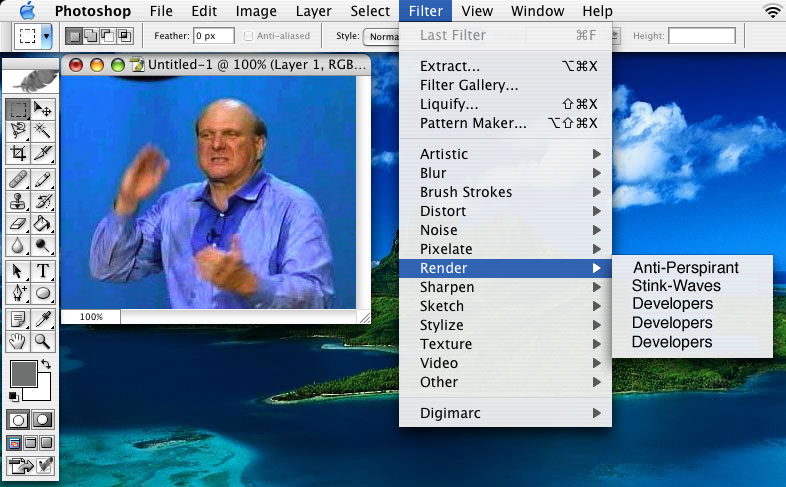Viewport: 786px width, 487px height.
Task: Click the Wi-Fi status icon
Action: click(772, 11)
